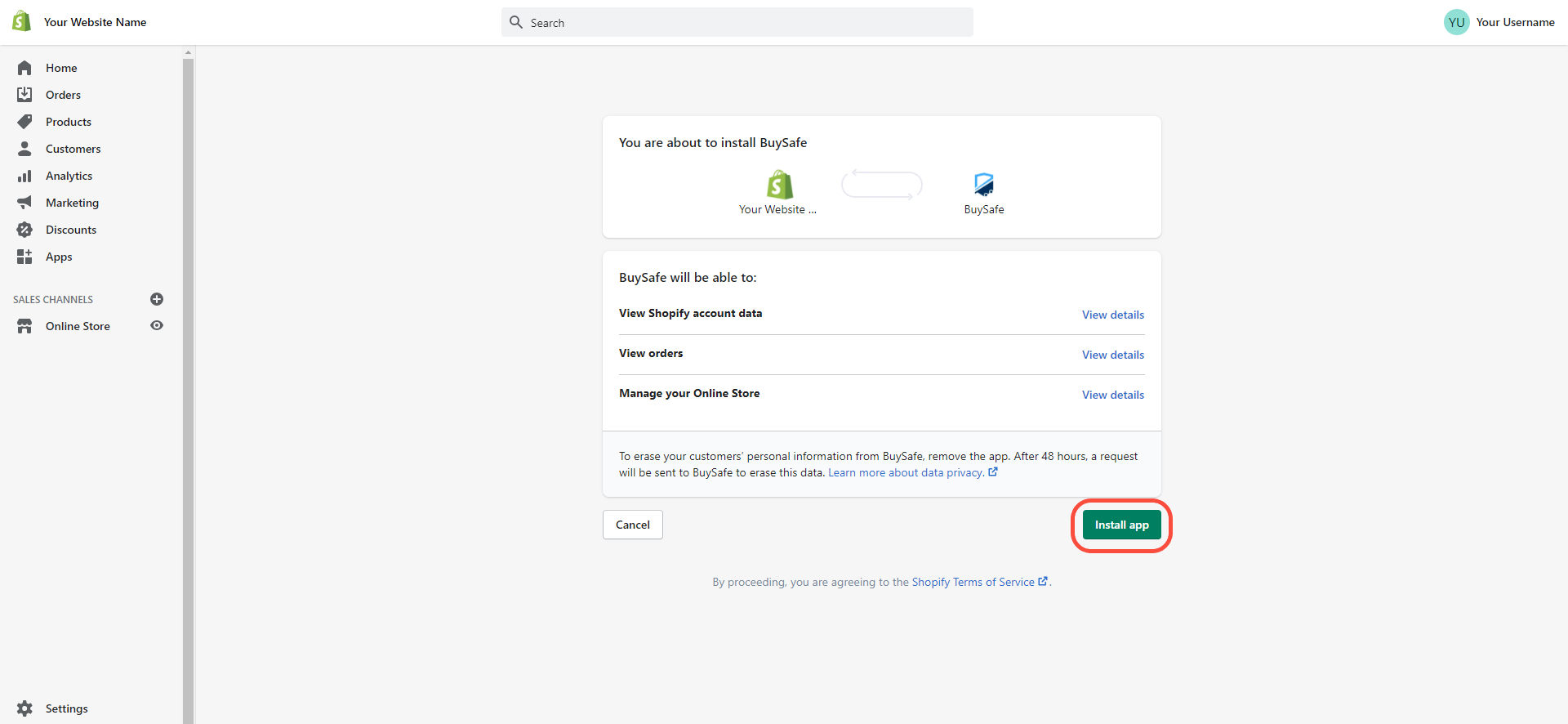Click the BuySafe label under app icon

point(984,209)
